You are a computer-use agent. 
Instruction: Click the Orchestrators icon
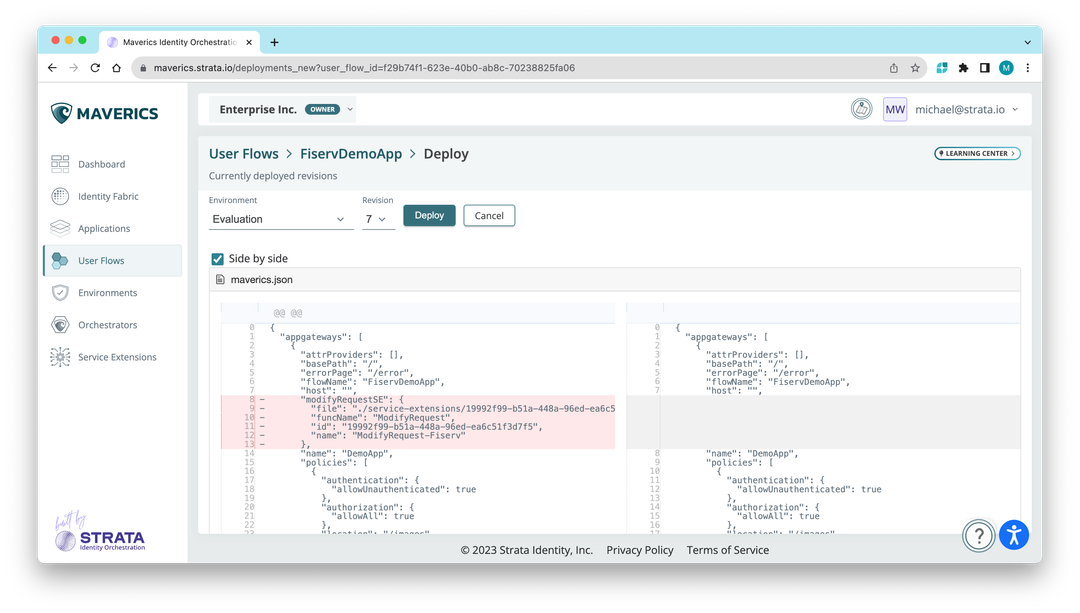tap(60, 324)
